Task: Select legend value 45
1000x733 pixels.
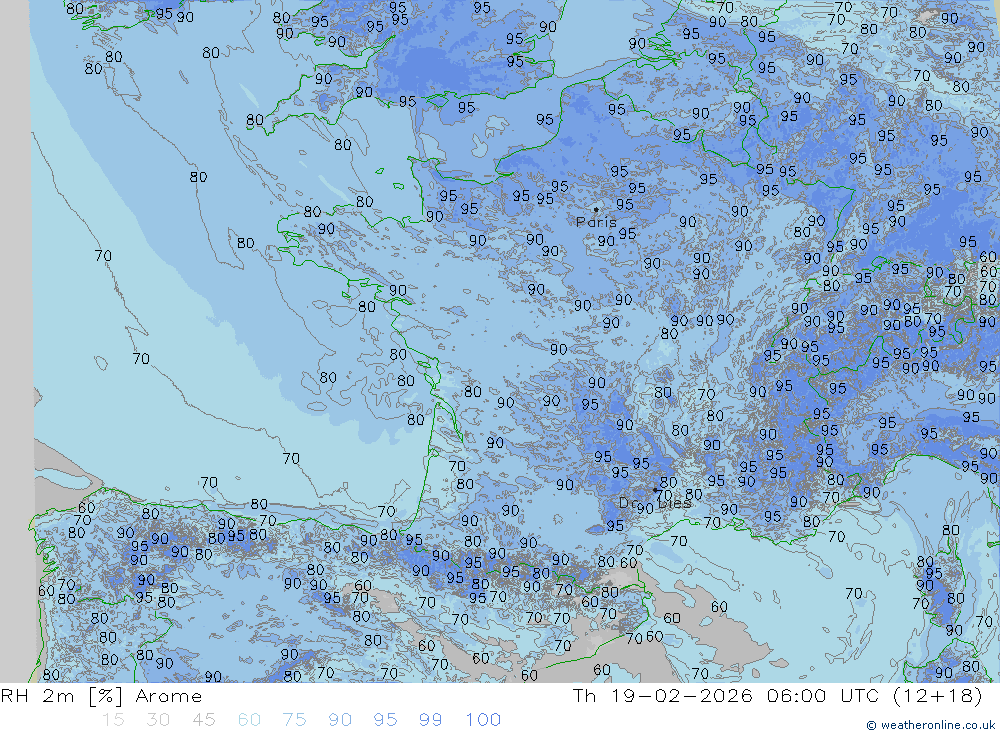Action: click(x=203, y=720)
